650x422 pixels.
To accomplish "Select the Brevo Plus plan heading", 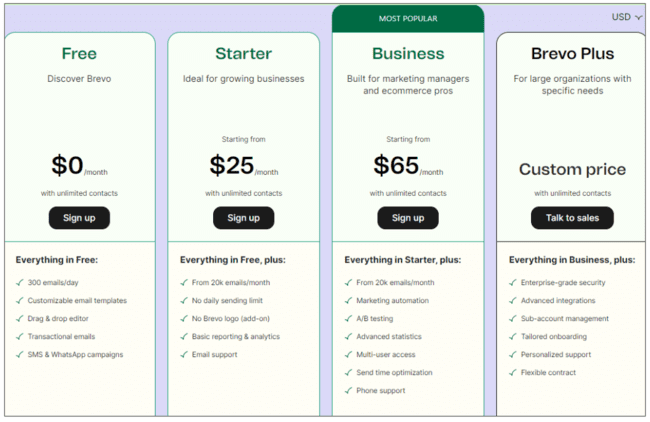I will point(572,54).
